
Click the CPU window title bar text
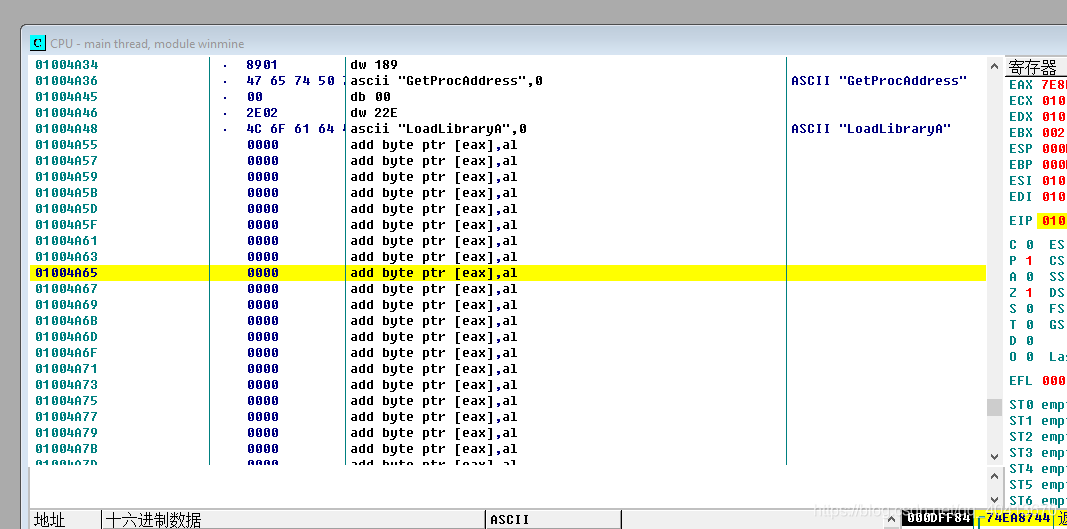[147, 44]
